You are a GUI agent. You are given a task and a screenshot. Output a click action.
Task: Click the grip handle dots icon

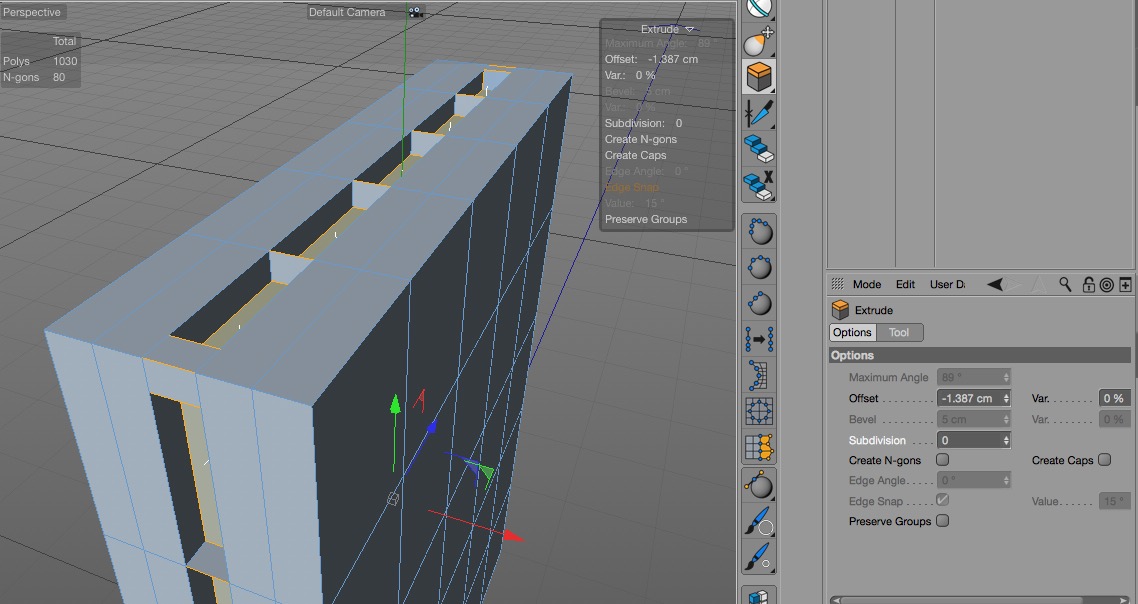[x=837, y=284]
